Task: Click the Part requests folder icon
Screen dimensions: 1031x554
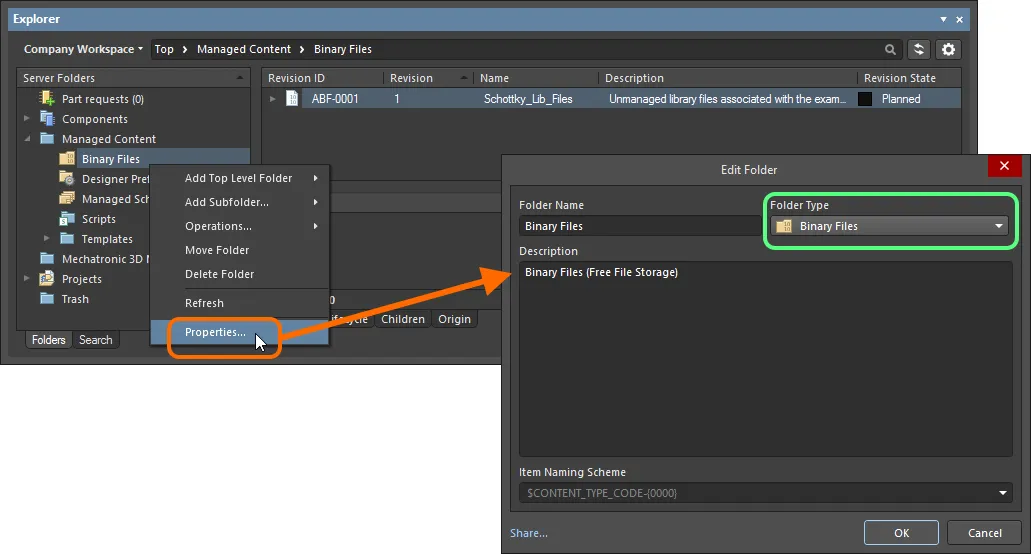Action: click(47, 99)
